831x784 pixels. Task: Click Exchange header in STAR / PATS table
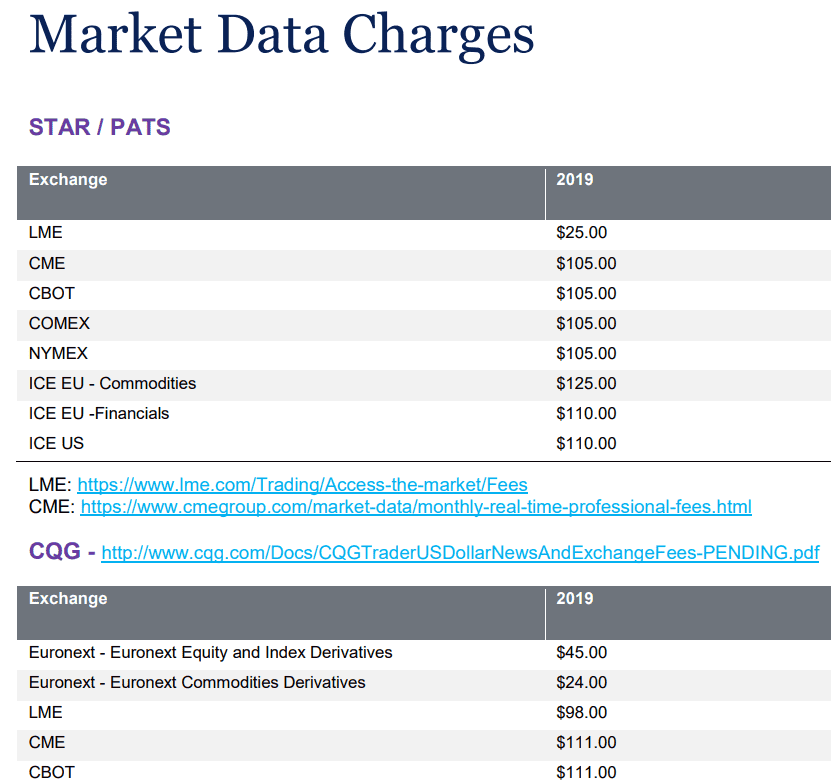(68, 180)
